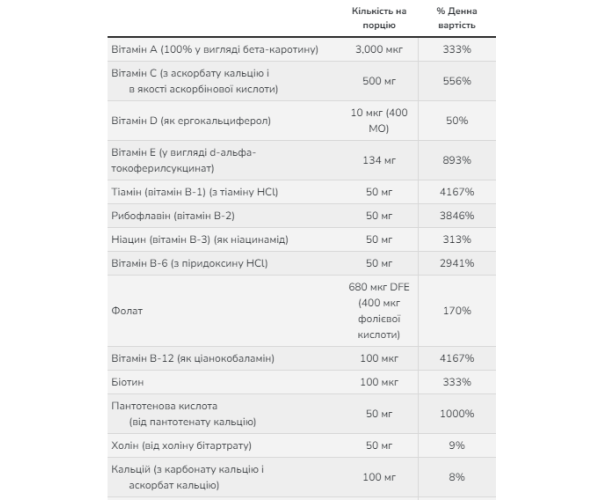This screenshot has height=500, width=600.
Task: Select the Холін (від холіну бітартрату) label
Action: (178, 445)
